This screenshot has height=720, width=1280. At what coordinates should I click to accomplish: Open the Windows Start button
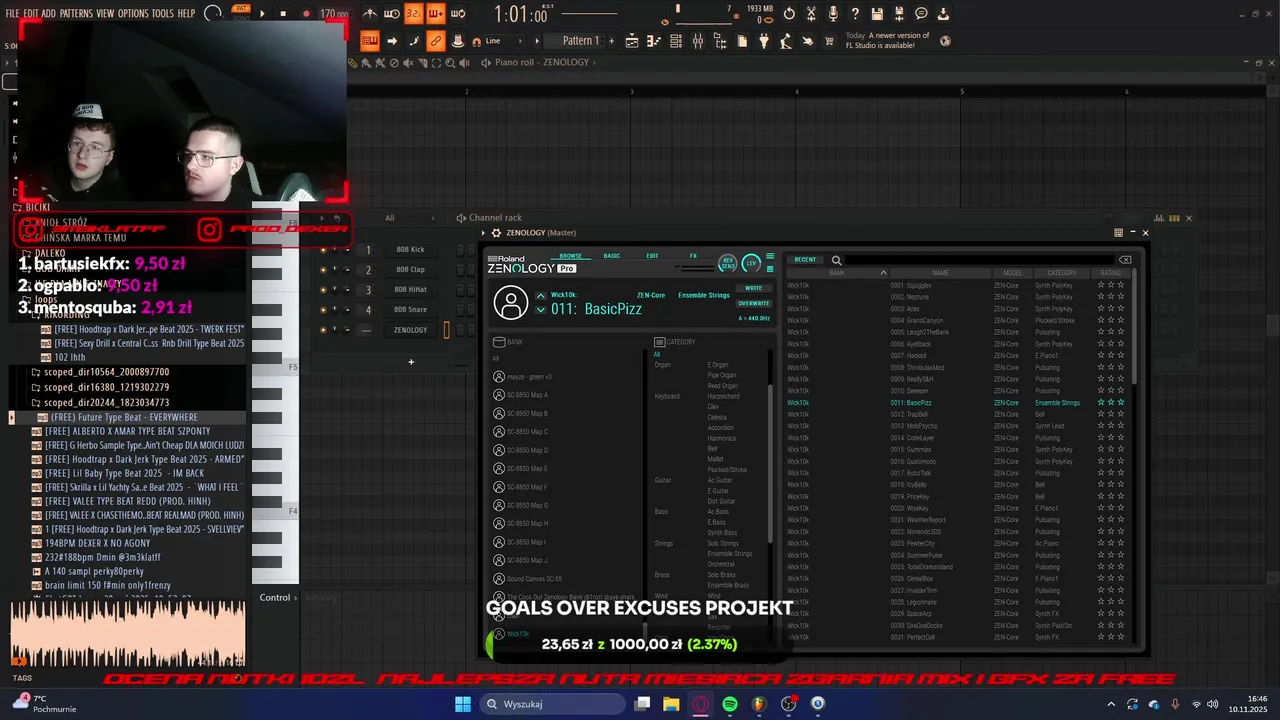[463, 704]
